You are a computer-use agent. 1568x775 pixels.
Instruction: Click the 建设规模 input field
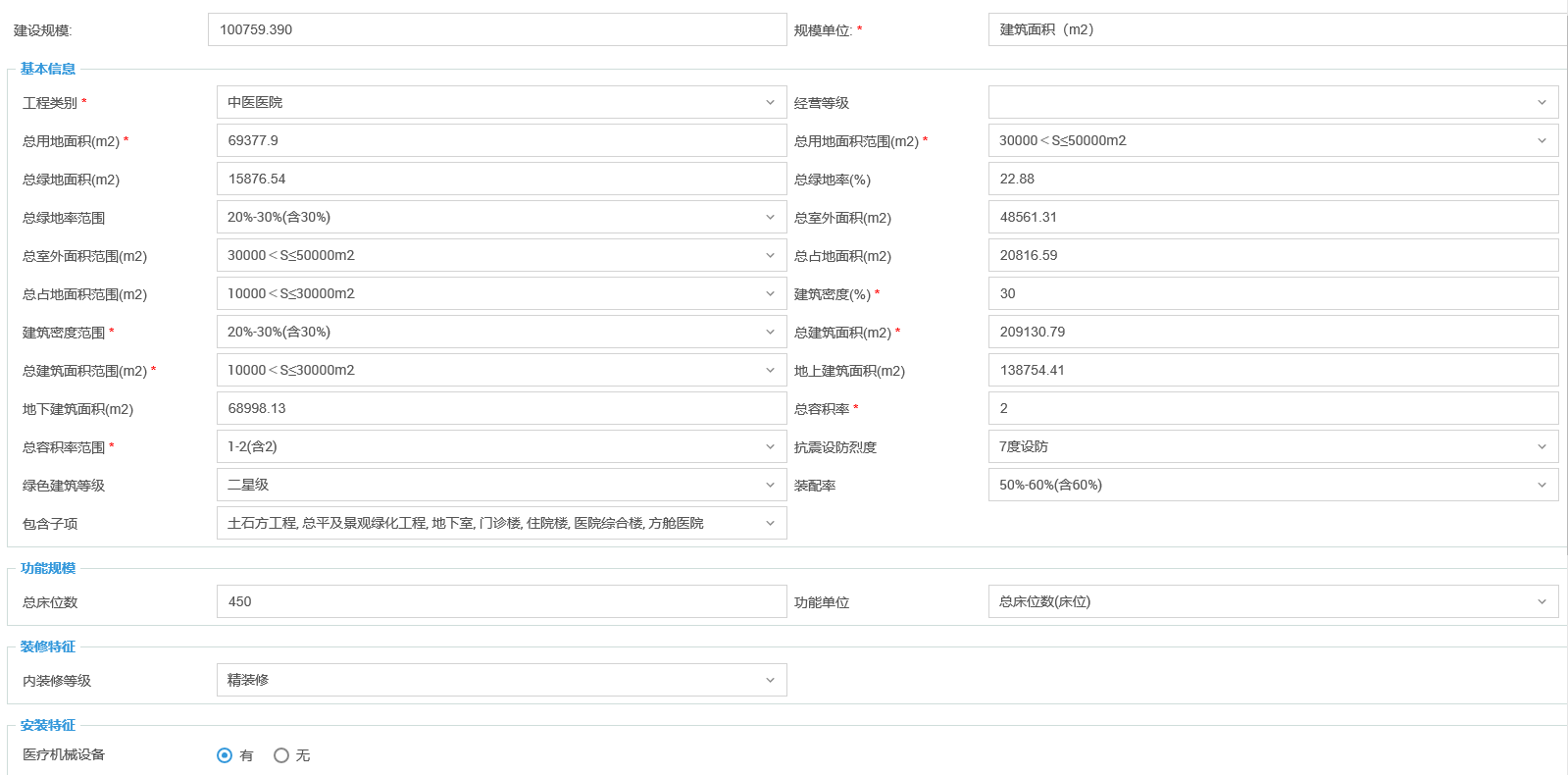click(x=497, y=29)
